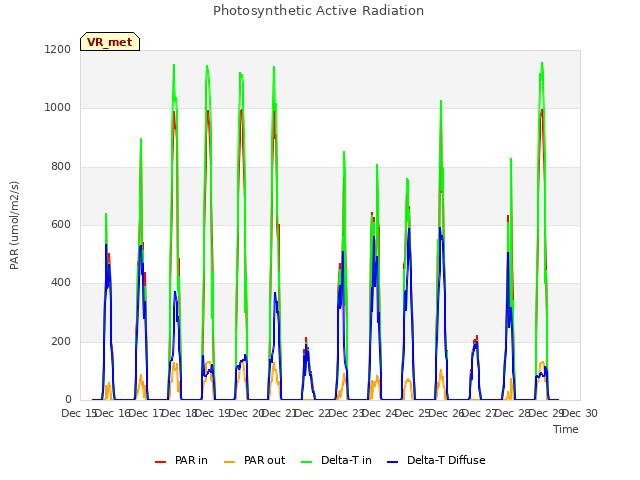Click the Time x-axis label
640x480 pixels.
pyautogui.click(x=566, y=429)
